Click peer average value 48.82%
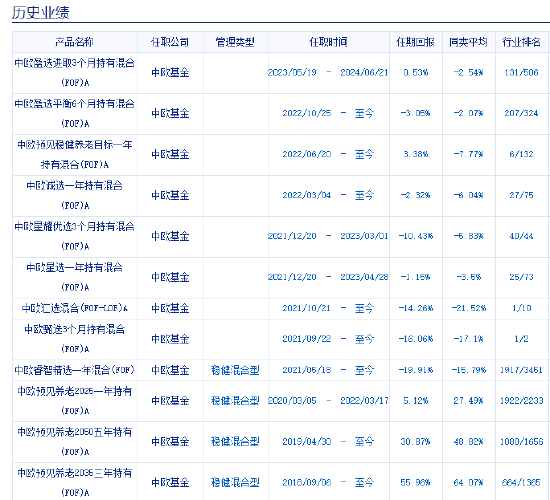Viewport: 550px width, 500px height. [x=469, y=441]
